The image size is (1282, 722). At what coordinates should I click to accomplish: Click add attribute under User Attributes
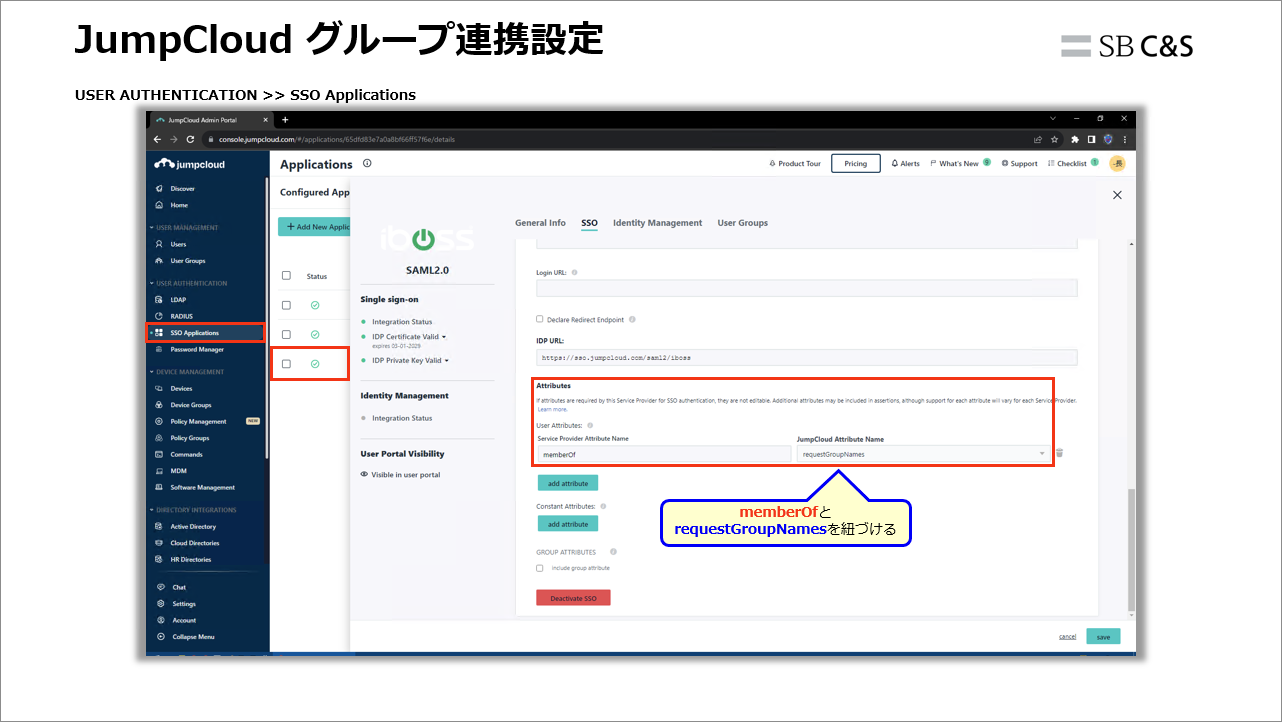[x=567, y=483]
